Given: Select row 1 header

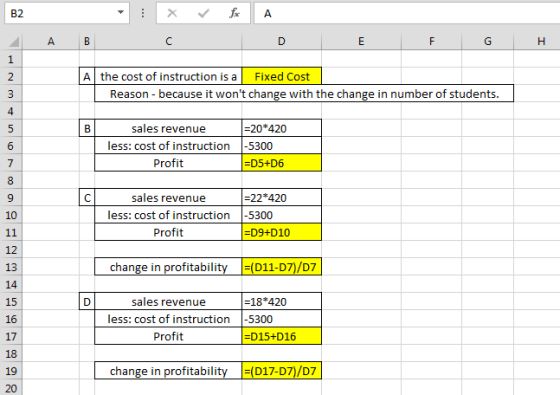Looking at the screenshot, I should pos(11,59).
